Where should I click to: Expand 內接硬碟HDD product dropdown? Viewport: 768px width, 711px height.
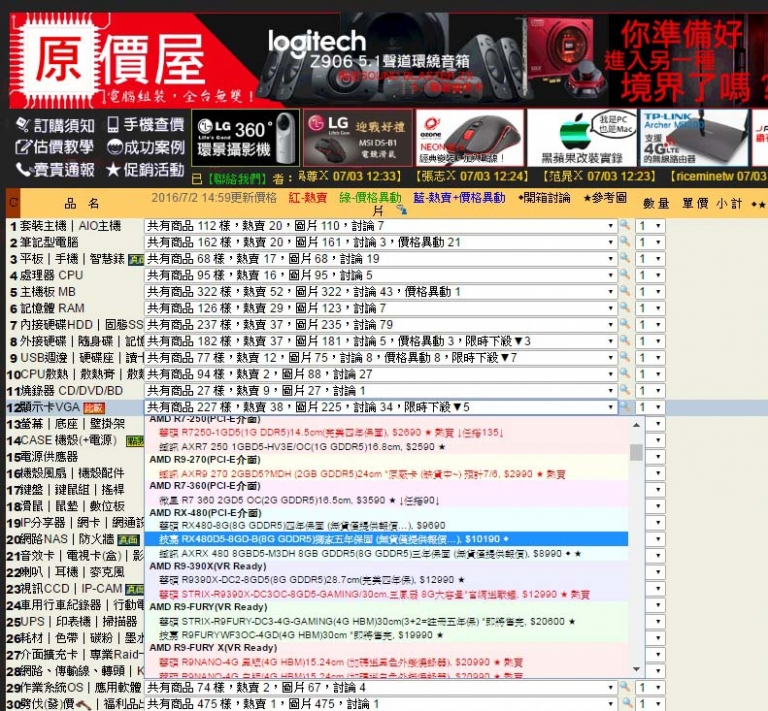click(381, 325)
